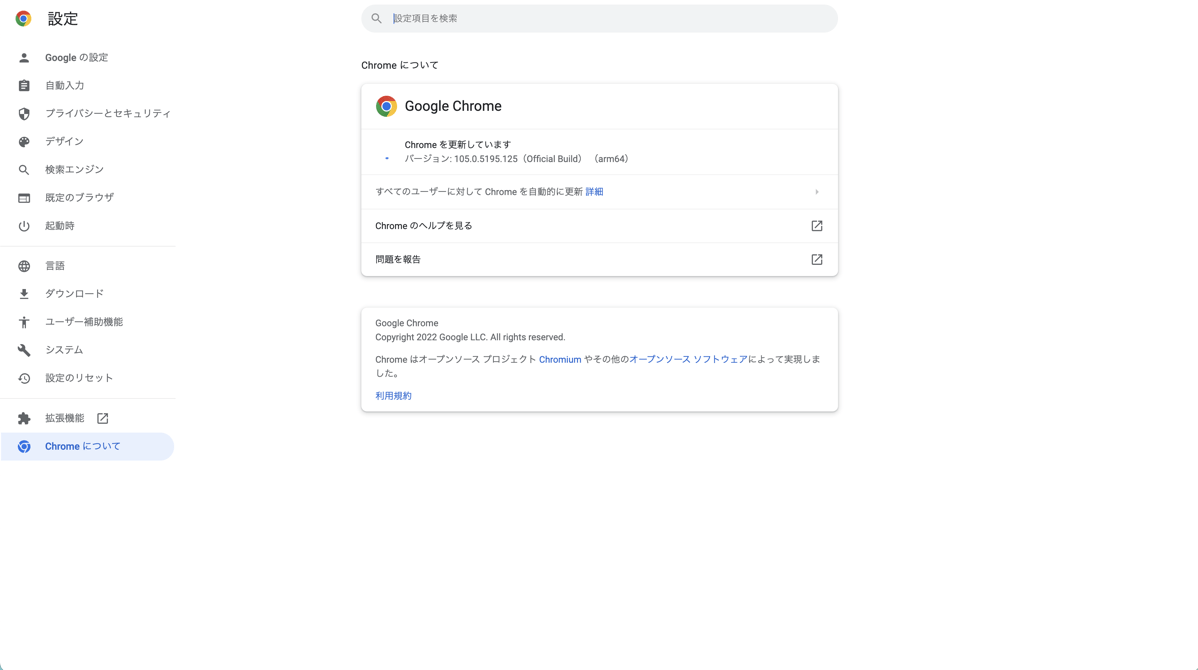Expand the auto-update for all users chevron
This screenshot has height=670, width=1198.
pyautogui.click(x=817, y=193)
